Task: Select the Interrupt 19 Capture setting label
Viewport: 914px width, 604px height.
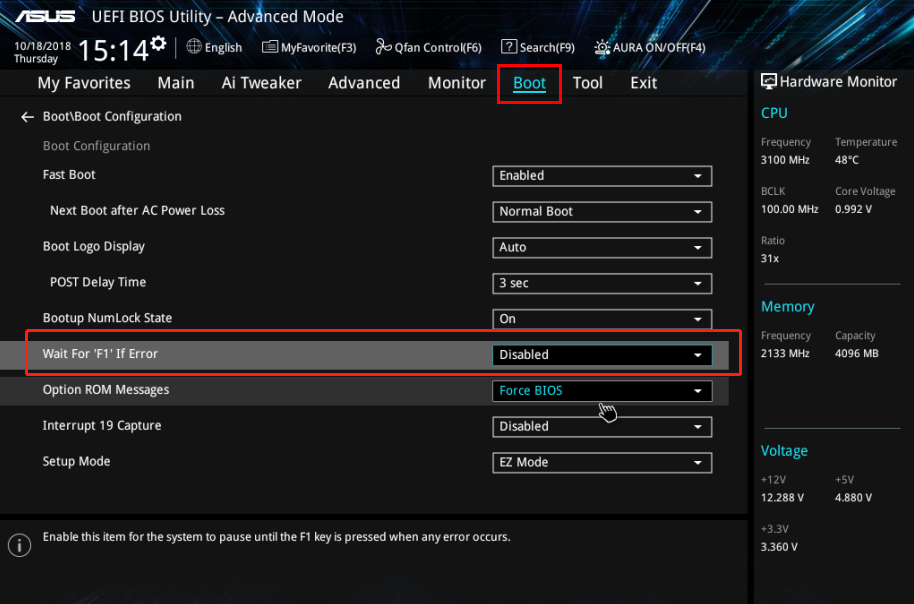Action: 102,426
